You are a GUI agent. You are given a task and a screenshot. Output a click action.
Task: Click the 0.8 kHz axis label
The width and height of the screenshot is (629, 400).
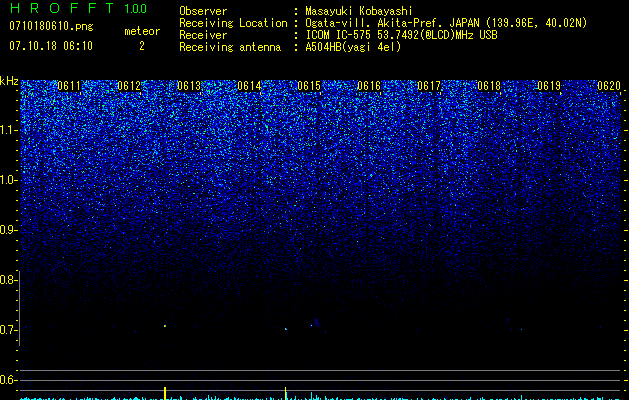click(x=8, y=280)
